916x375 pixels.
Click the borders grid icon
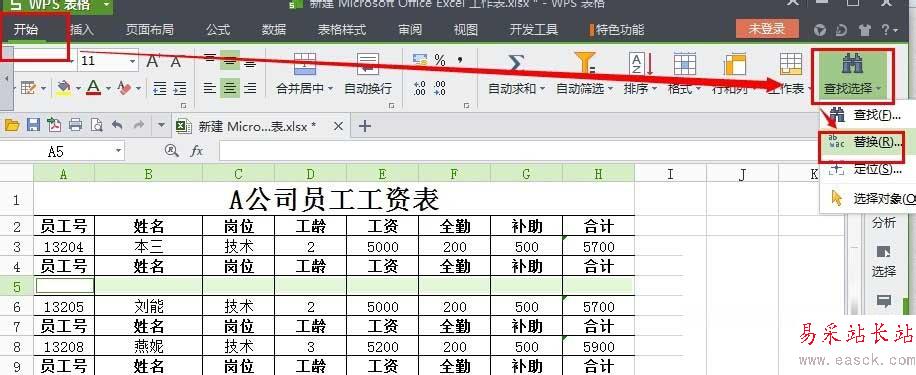[28, 88]
